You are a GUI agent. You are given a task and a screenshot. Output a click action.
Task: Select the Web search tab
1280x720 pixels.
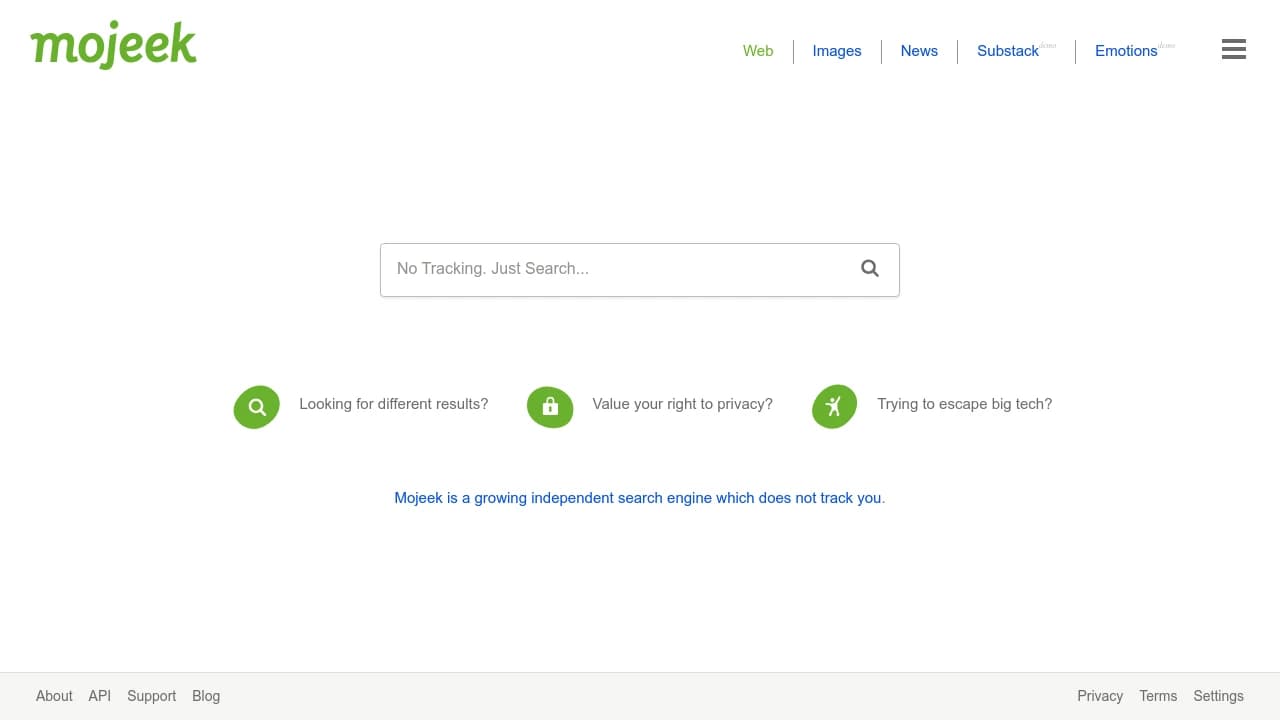[x=758, y=51]
